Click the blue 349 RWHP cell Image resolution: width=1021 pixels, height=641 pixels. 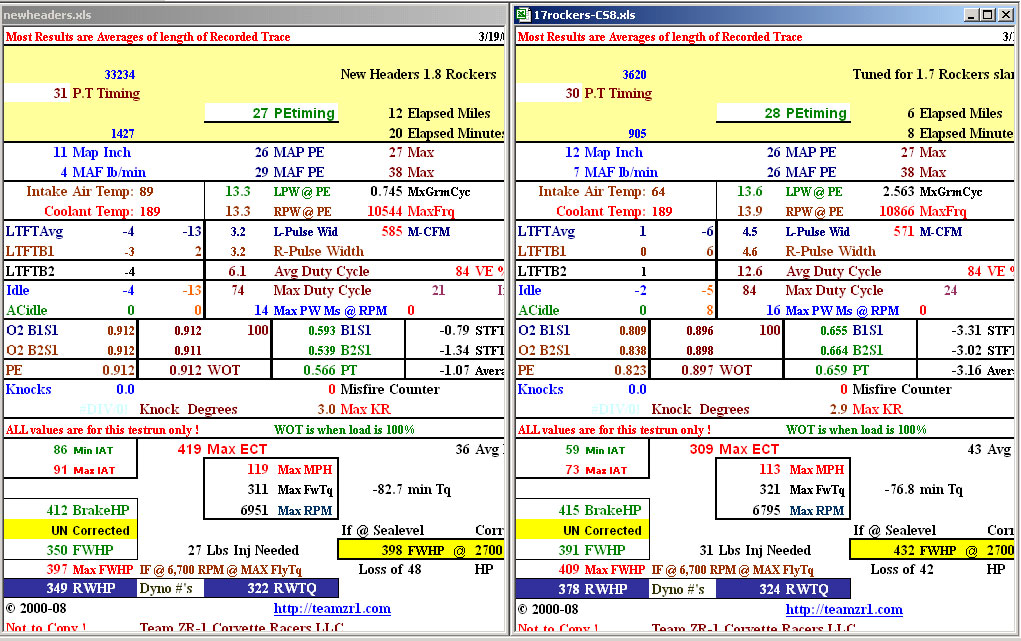(x=69, y=589)
